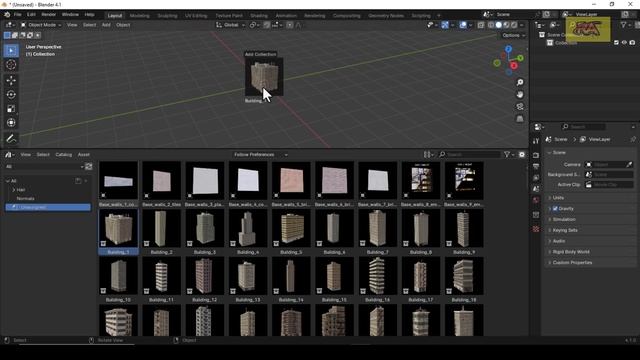Click the viewport zoom magnifier icon
The height and width of the screenshot is (360, 640).
click(520, 82)
